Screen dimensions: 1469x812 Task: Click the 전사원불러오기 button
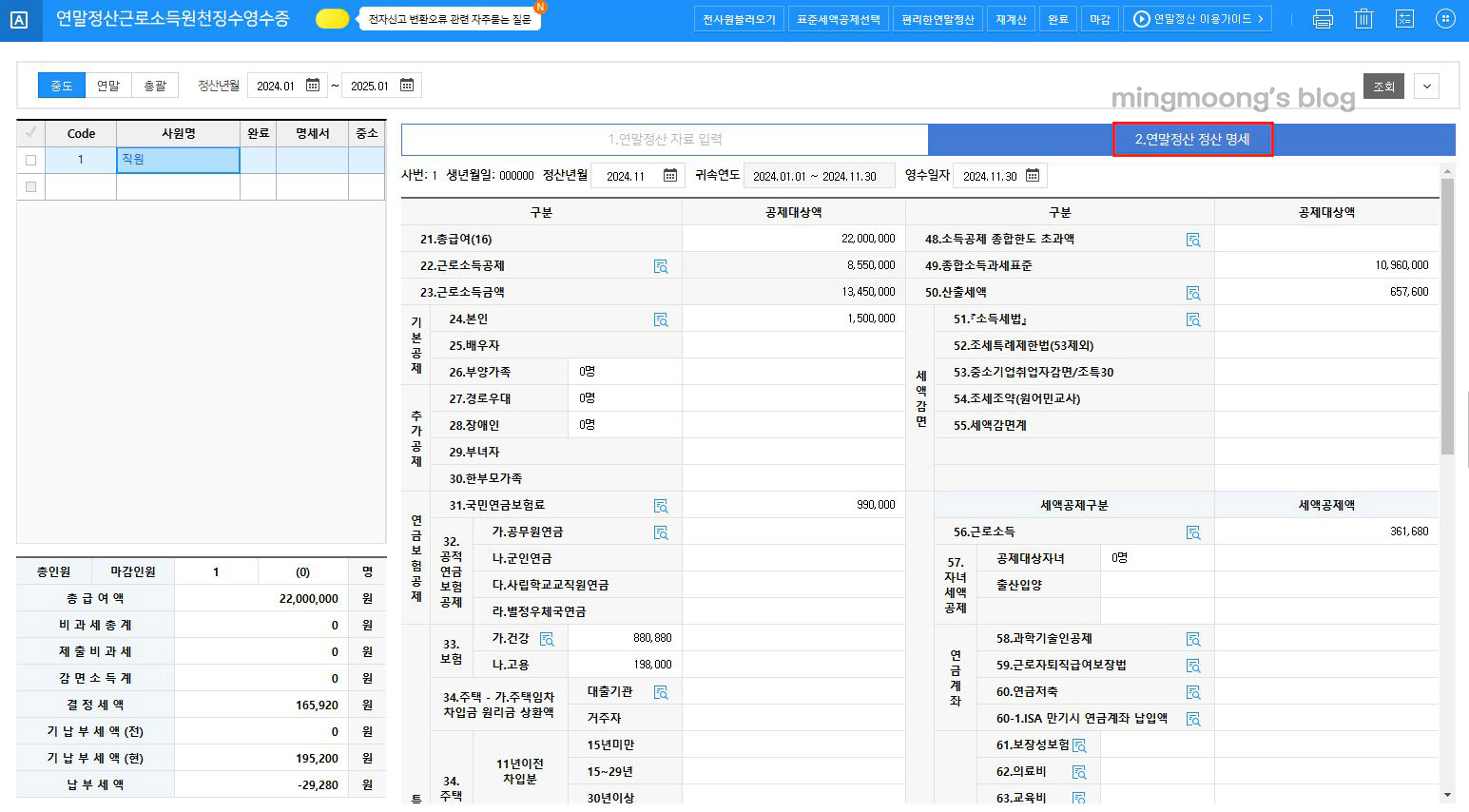coord(739,18)
